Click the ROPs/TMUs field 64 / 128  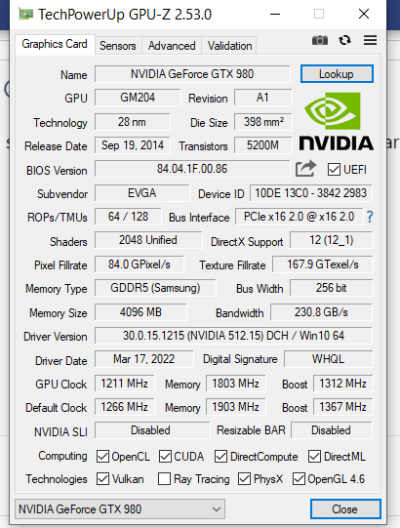coord(128,217)
